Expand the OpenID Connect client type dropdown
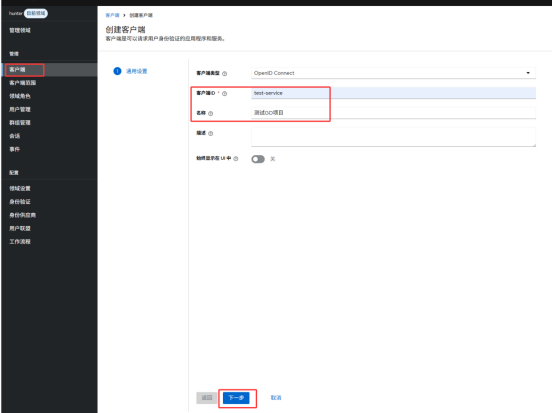Image resolution: width=553 pixels, height=413 pixels. (x=393, y=73)
